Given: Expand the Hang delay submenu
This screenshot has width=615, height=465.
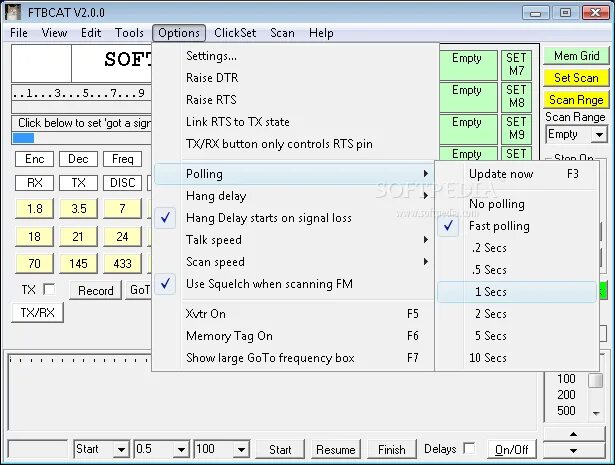Looking at the screenshot, I should [x=295, y=196].
